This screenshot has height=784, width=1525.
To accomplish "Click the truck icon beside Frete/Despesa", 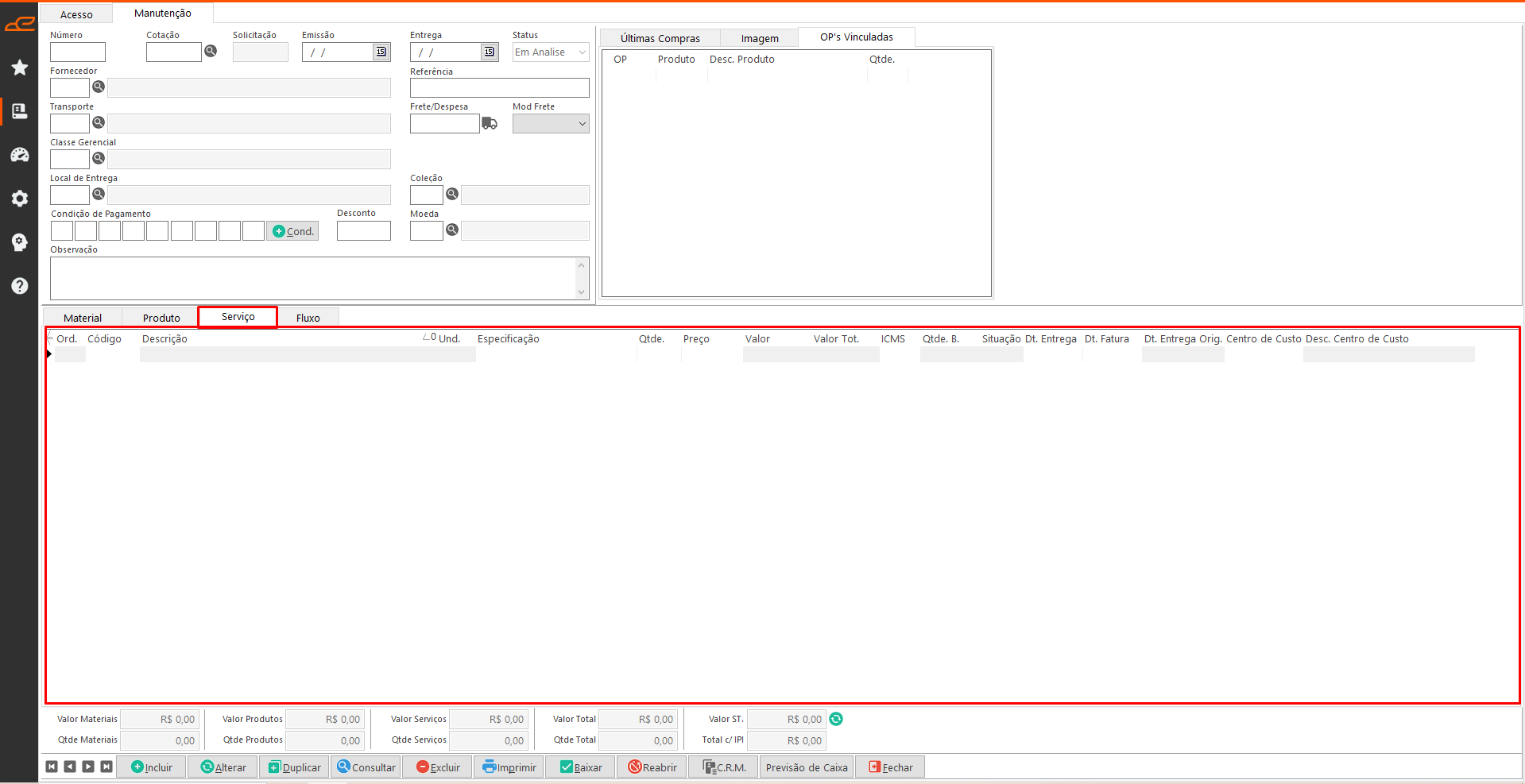I will [x=490, y=123].
